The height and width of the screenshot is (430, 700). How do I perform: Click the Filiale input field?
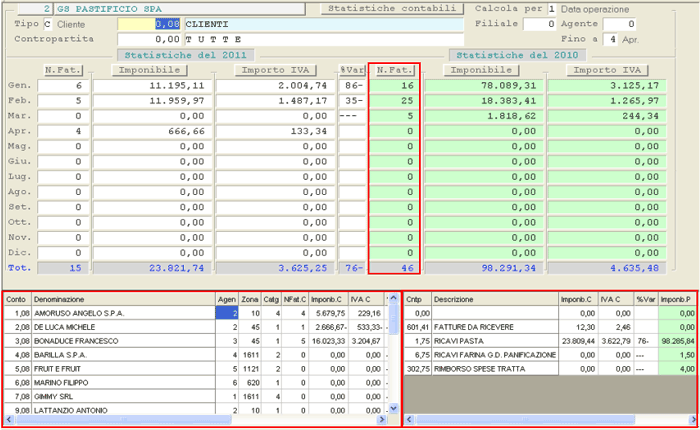point(538,24)
